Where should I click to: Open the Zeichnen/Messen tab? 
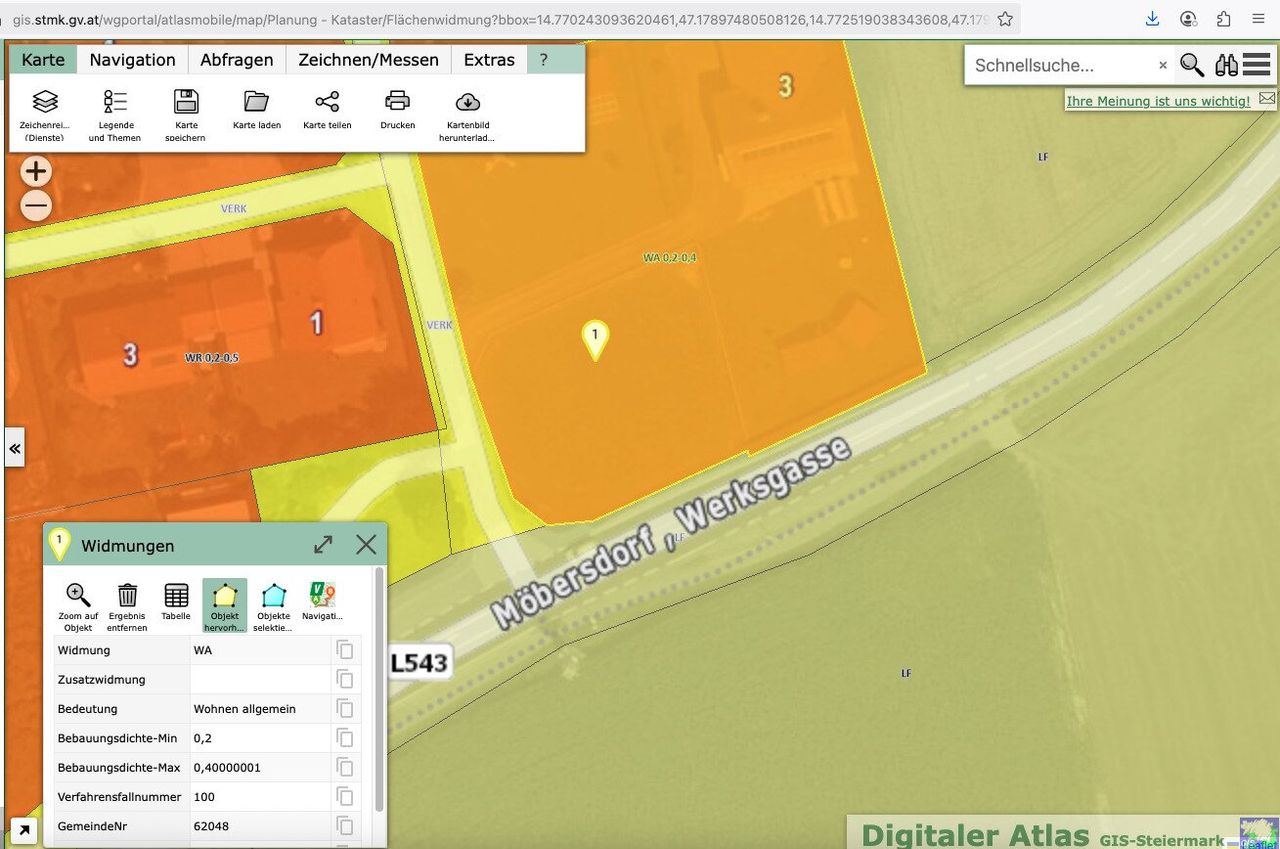(x=368, y=60)
